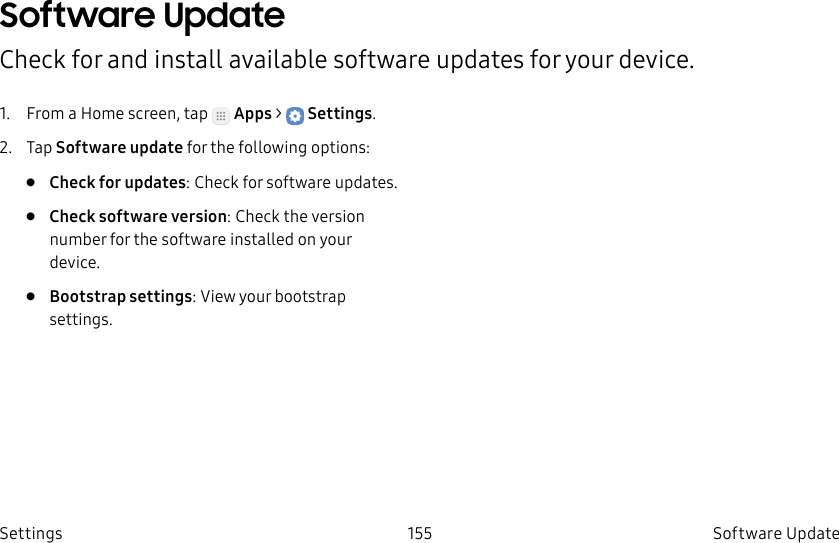Click the step number 1 marker

point(5,114)
